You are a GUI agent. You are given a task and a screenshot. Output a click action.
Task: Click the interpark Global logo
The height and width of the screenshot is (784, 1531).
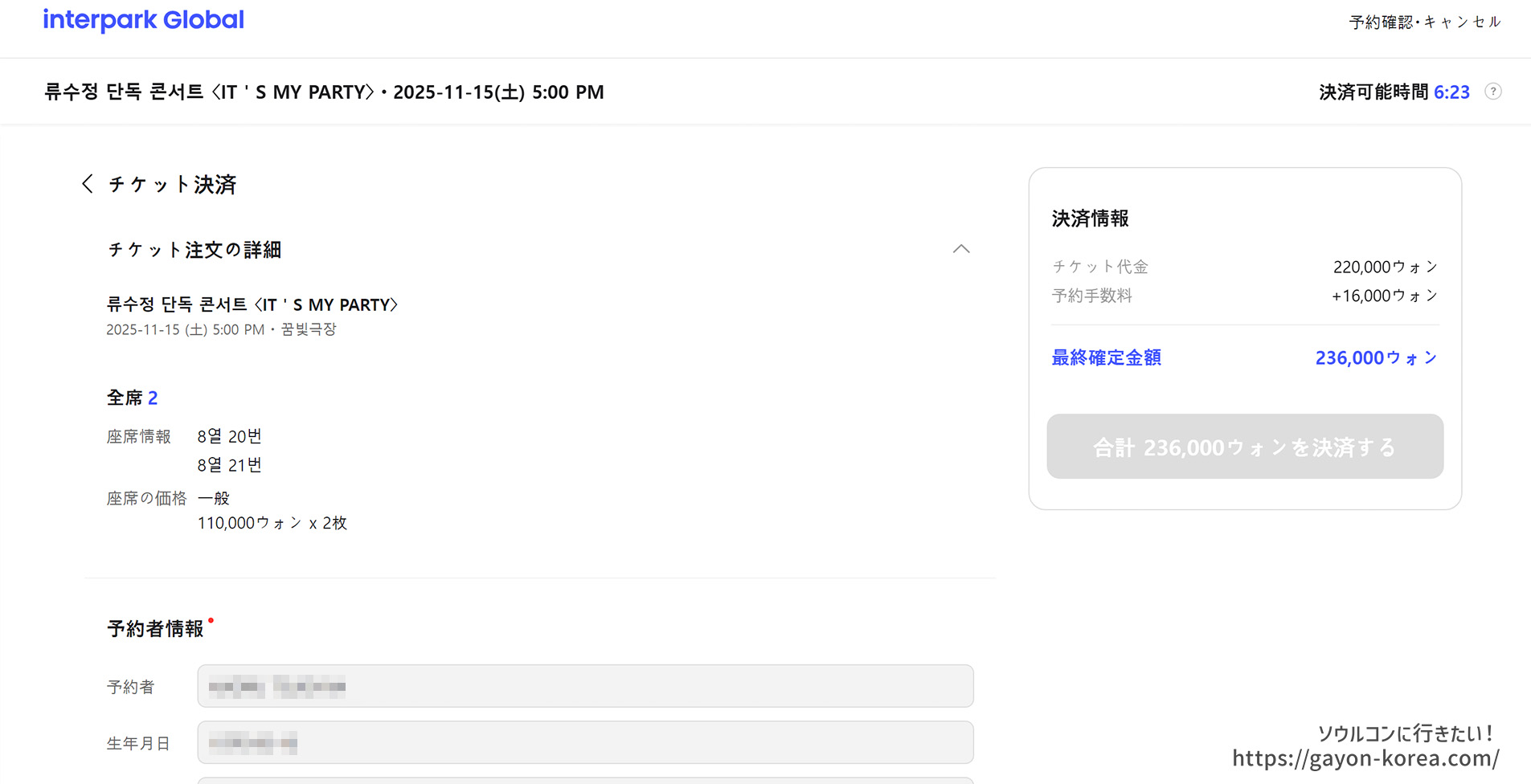[143, 19]
